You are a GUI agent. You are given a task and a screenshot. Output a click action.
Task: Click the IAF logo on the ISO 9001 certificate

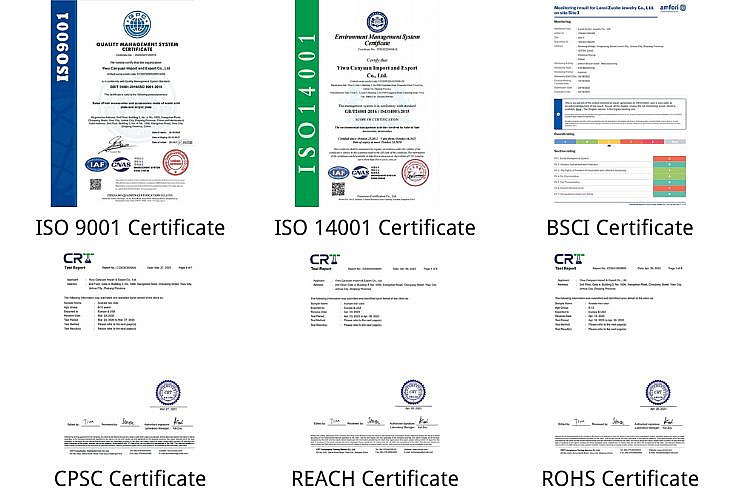(97, 165)
